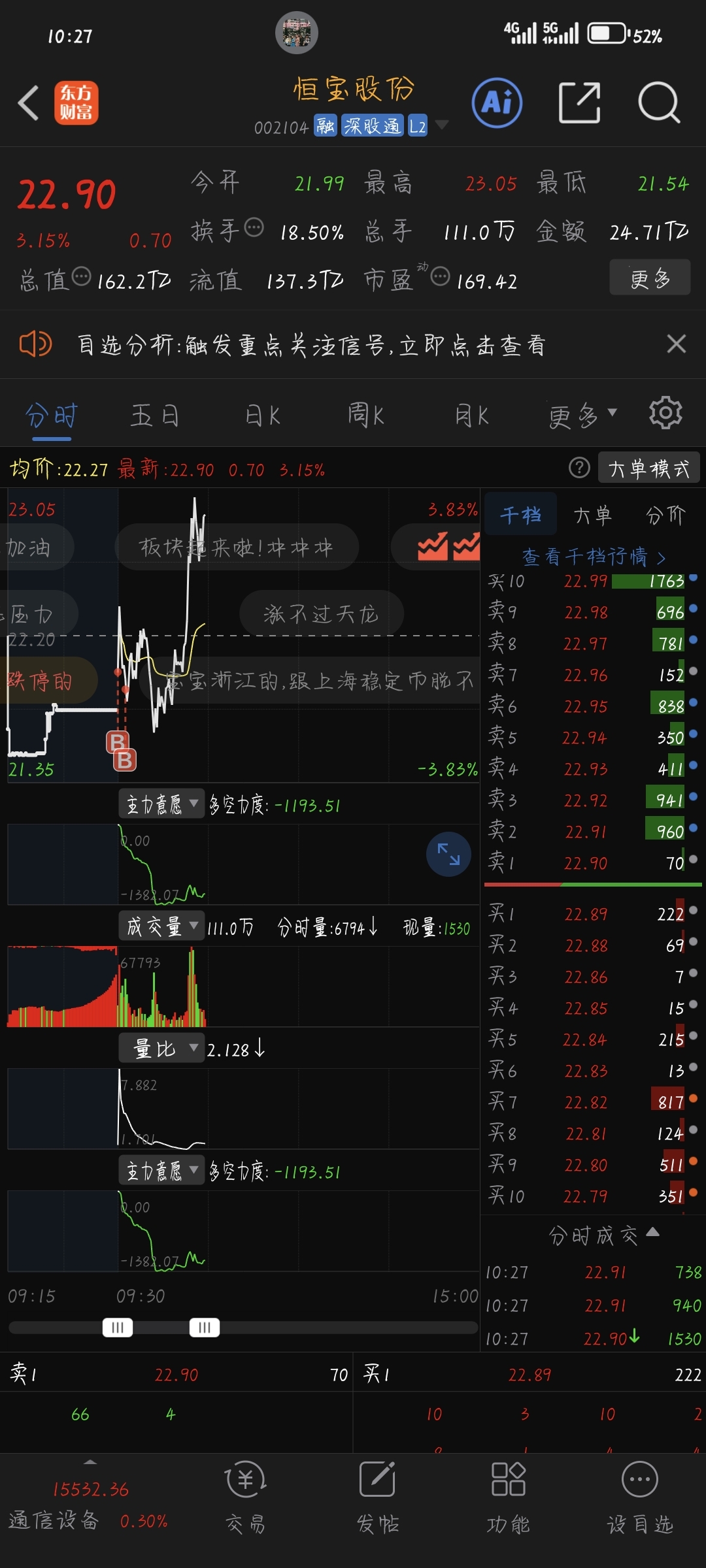
Task: Open the search magnifier icon
Action: click(x=659, y=103)
